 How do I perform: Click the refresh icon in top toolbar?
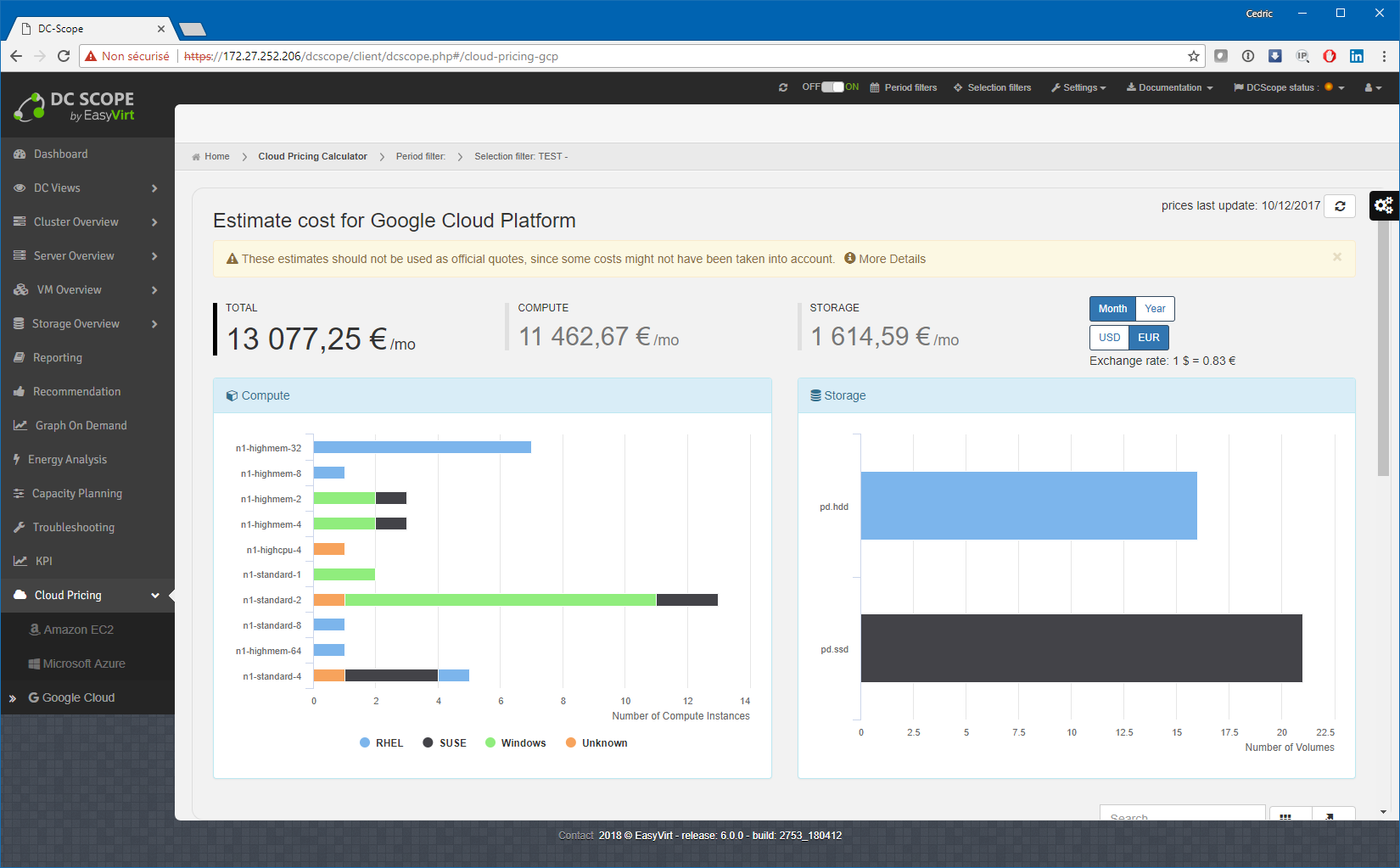pyautogui.click(x=783, y=87)
